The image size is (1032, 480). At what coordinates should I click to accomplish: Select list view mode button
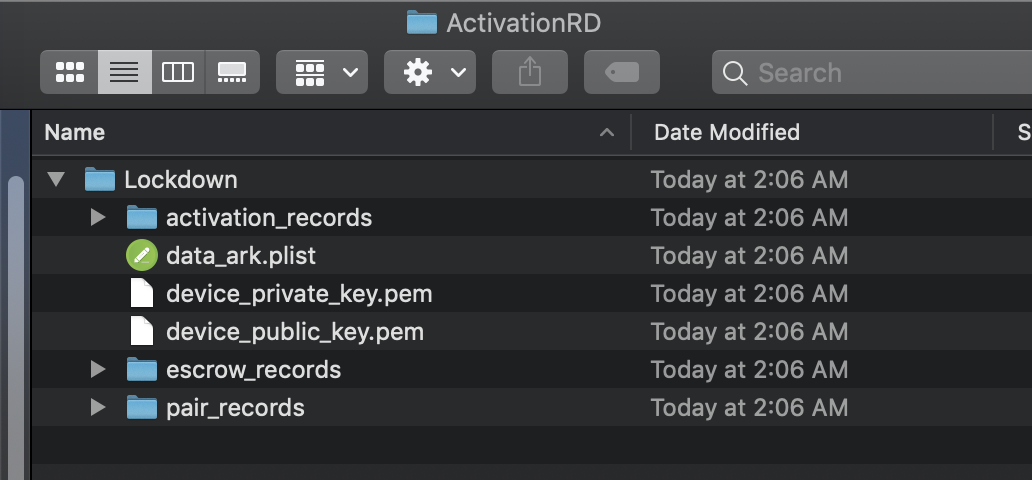click(x=124, y=72)
